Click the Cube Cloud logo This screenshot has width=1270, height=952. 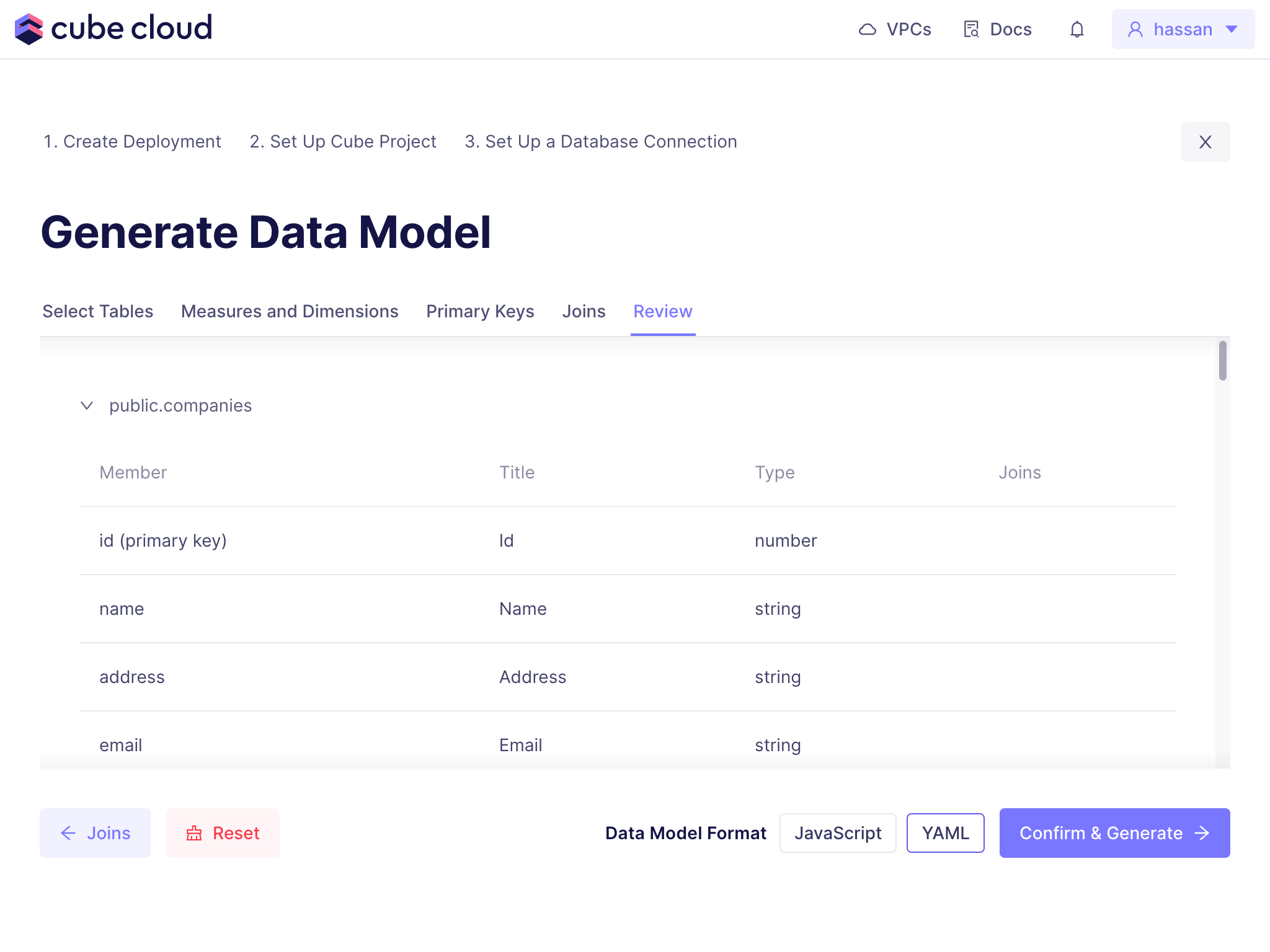point(113,29)
